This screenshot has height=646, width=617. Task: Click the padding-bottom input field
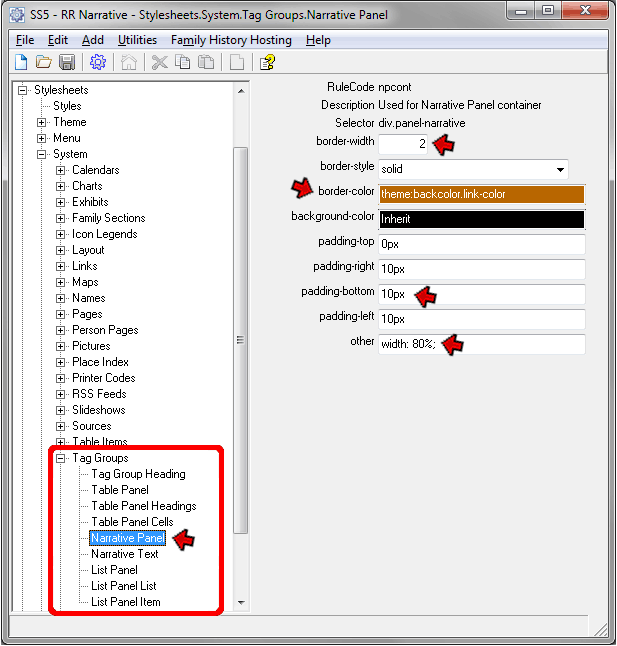coord(481,294)
